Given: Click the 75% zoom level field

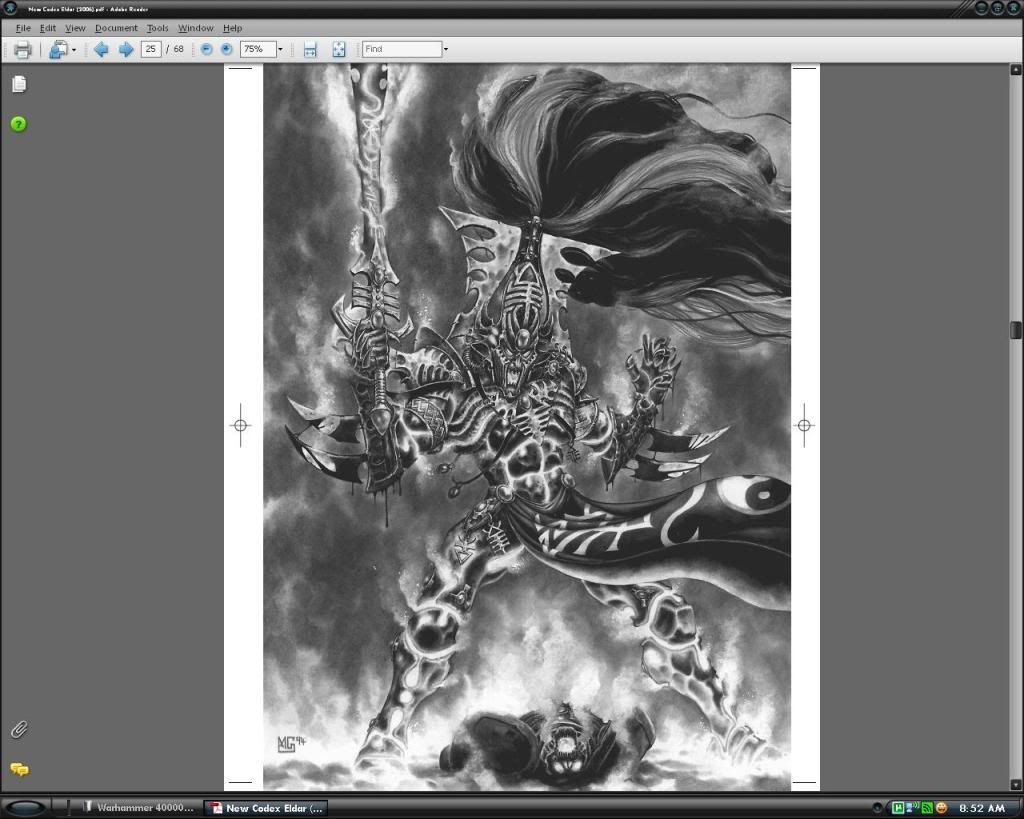Looking at the screenshot, I should click(x=258, y=49).
